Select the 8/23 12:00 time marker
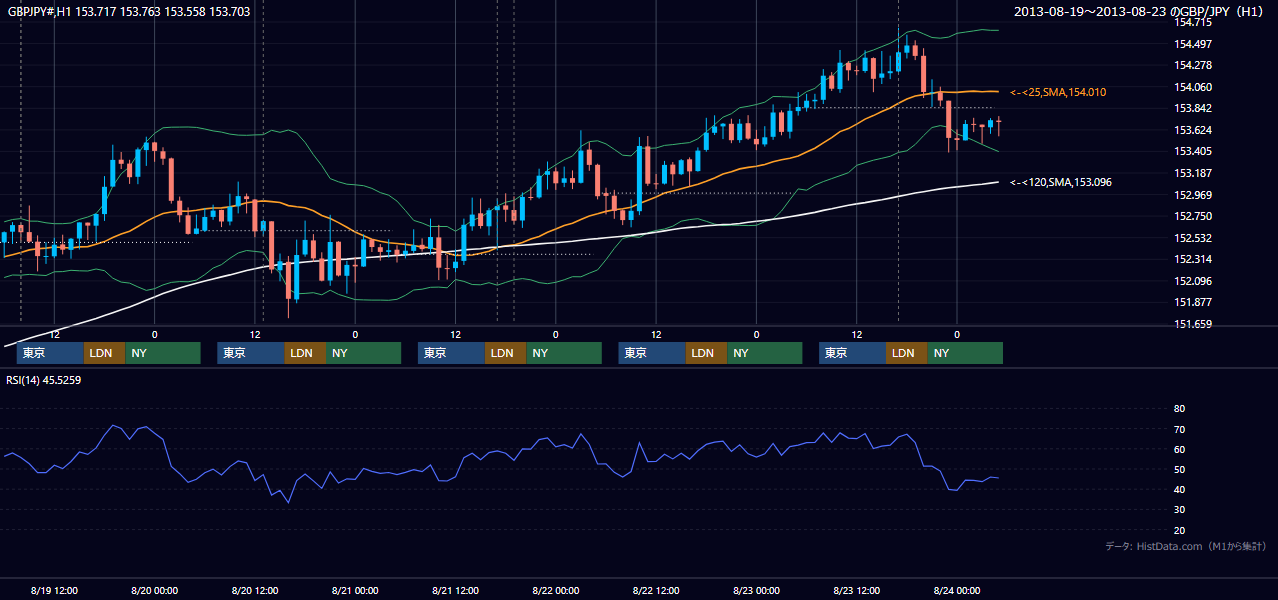This screenshot has width=1278, height=600. 857,590
